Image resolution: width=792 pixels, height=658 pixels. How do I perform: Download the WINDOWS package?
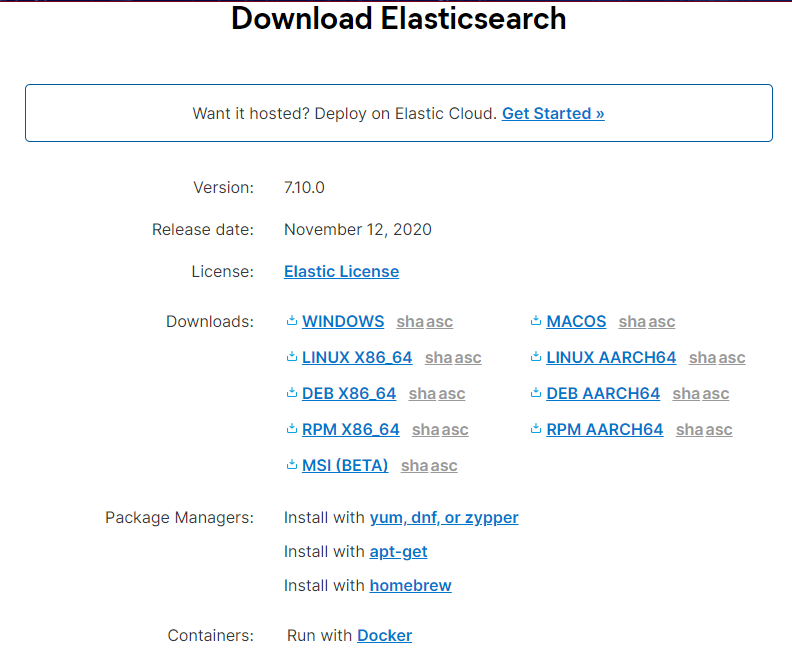coord(343,322)
